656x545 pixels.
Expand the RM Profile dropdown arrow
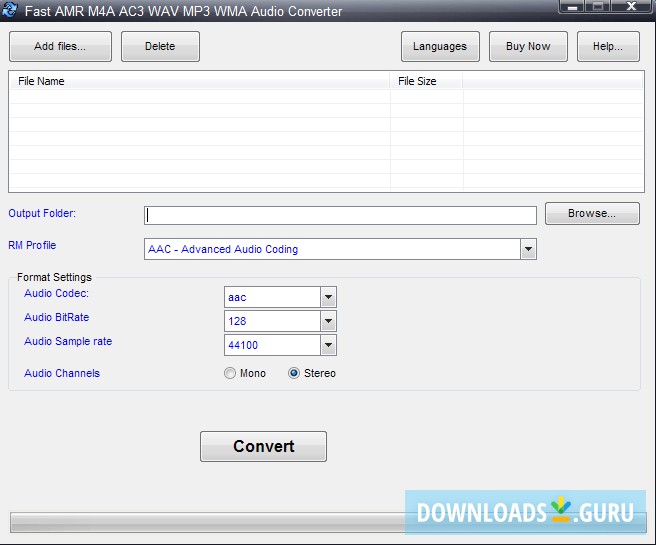(x=528, y=249)
